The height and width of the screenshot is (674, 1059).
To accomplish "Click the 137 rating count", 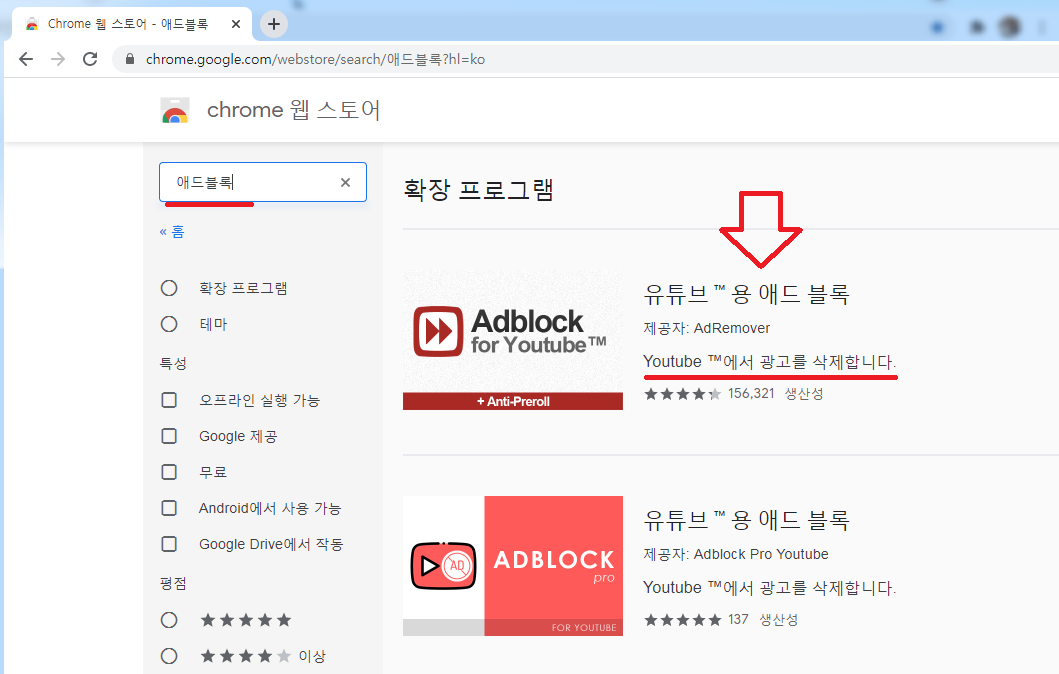I will click(x=738, y=619).
